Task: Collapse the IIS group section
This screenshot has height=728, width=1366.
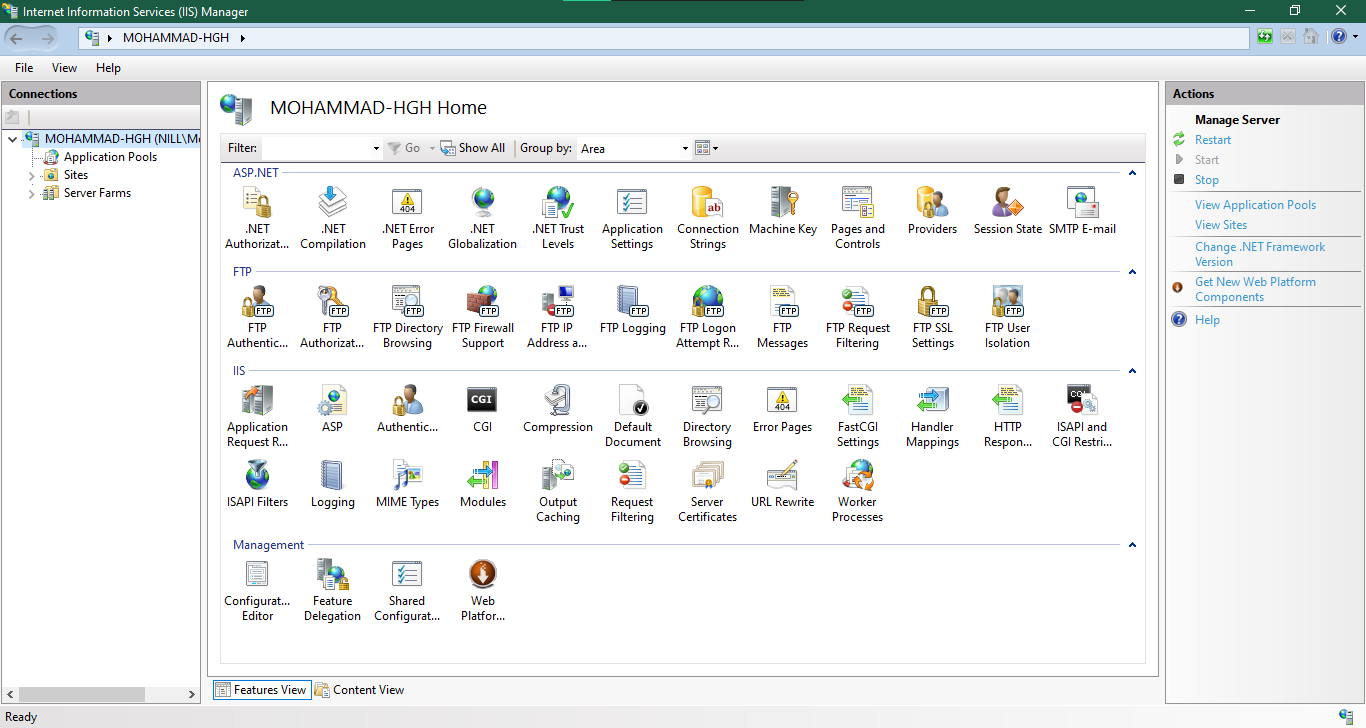Action: click(1132, 371)
